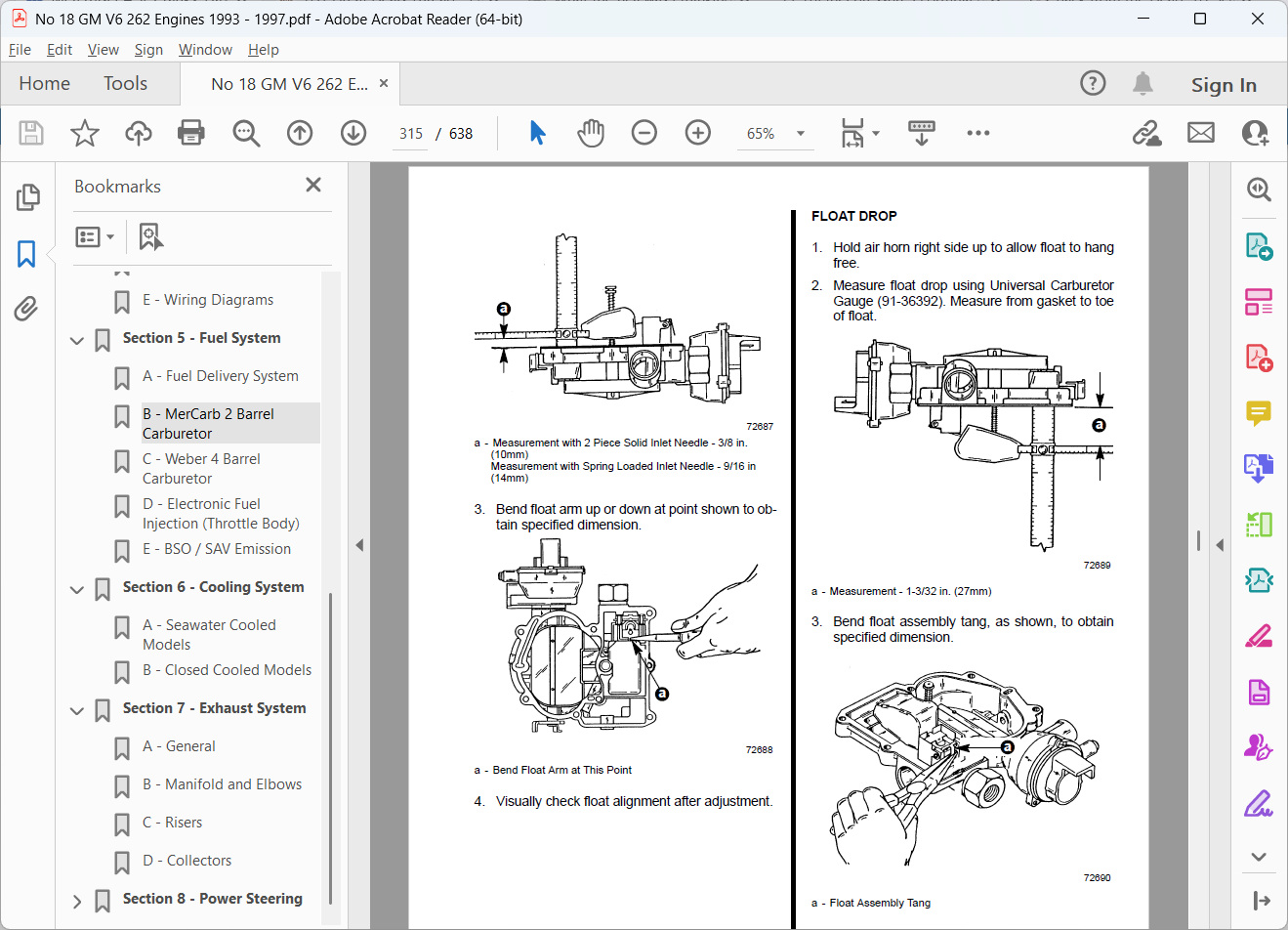Click the bookmarks panel vertical scrollbar

click(331, 747)
